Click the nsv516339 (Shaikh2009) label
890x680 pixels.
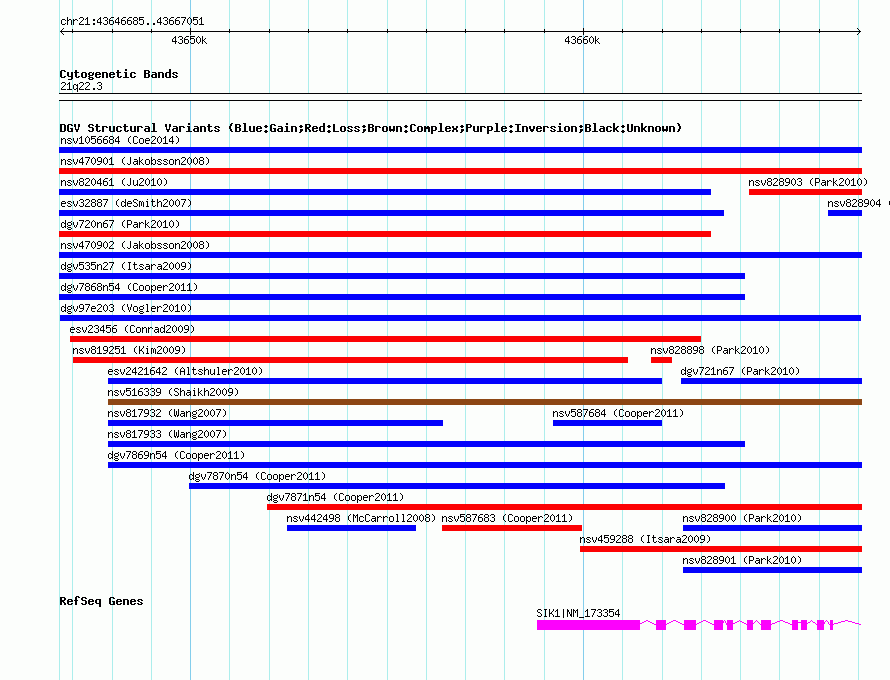pyautogui.click(x=173, y=392)
